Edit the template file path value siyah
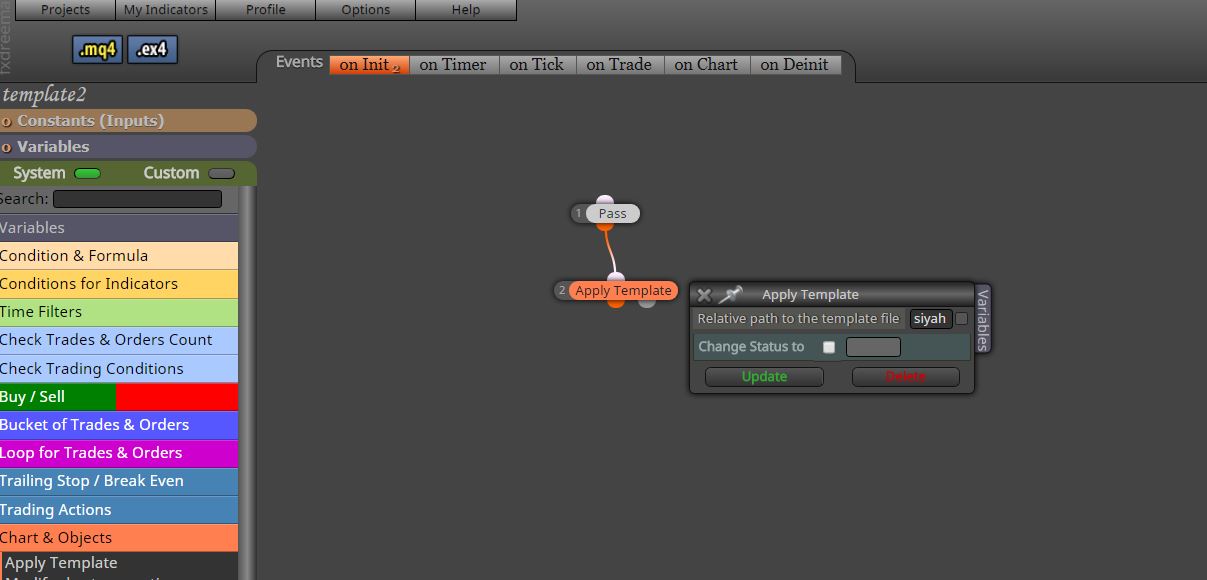The image size is (1207, 580). click(930, 319)
